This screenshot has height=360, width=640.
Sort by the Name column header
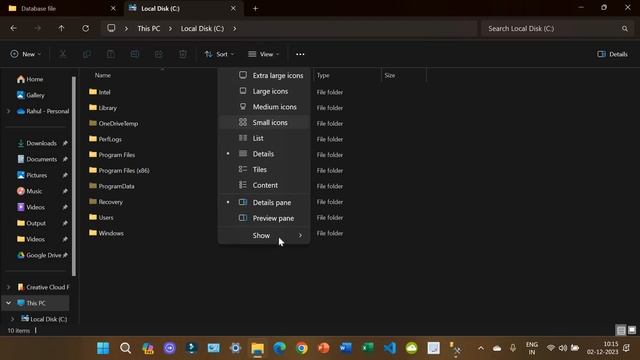coord(102,75)
